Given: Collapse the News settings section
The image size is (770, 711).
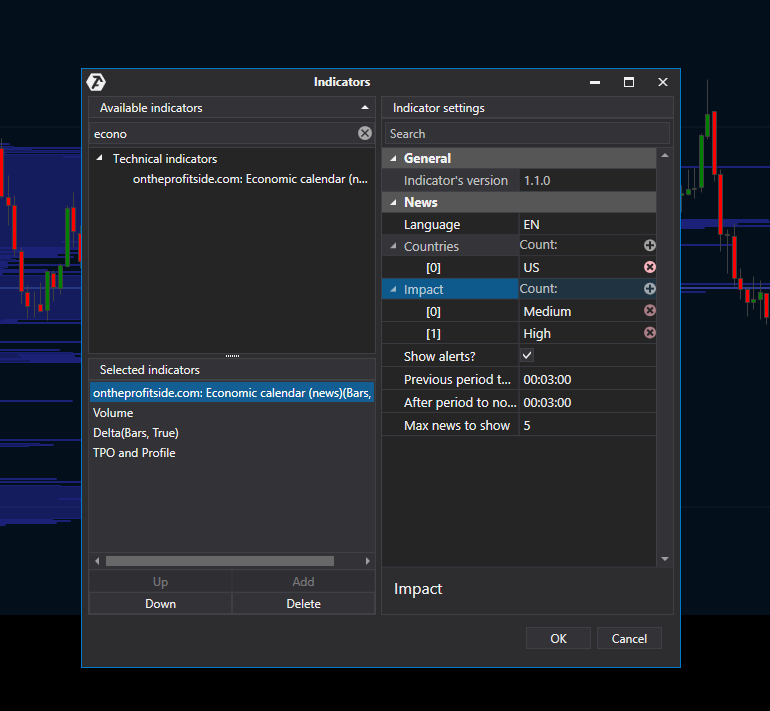Looking at the screenshot, I should pyautogui.click(x=393, y=202).
